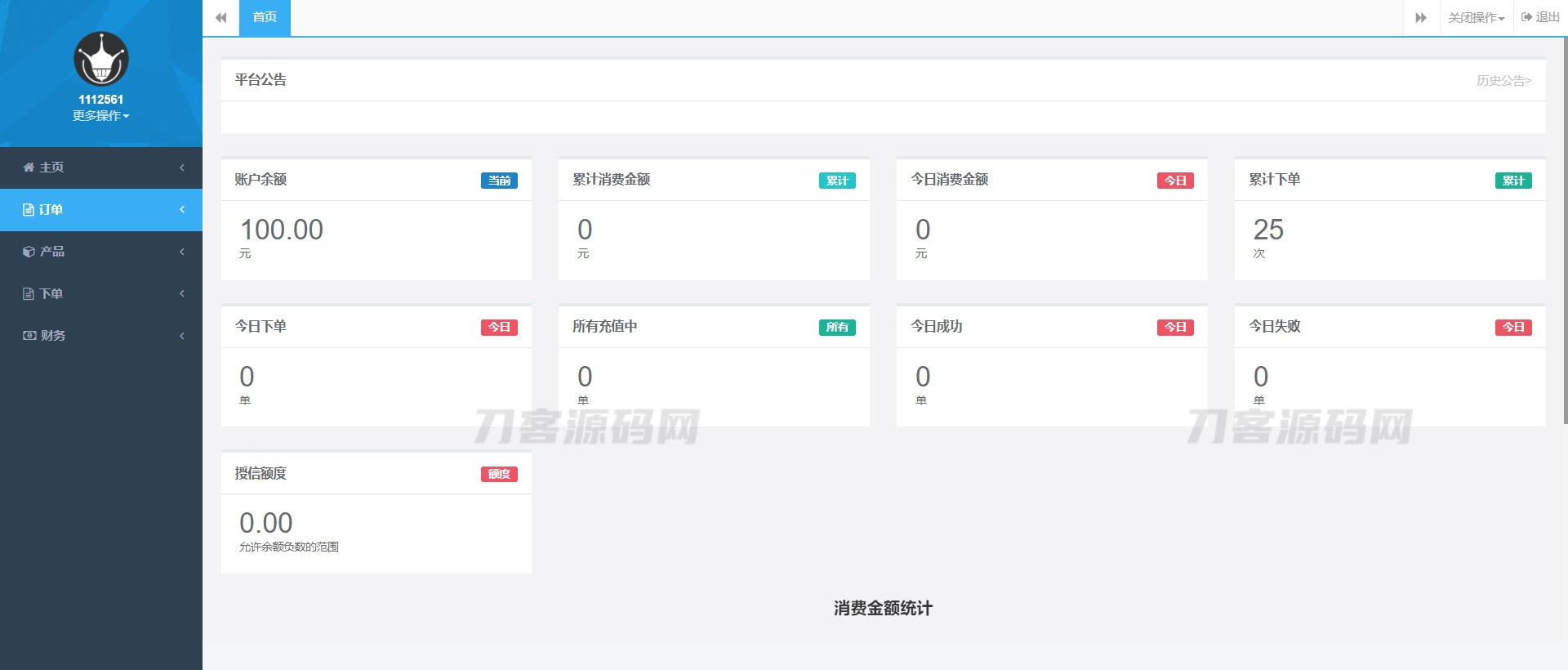The height and width of the screenshot is (670, 1568).
Task: Open the 更多操作 dropdown under username
Action: tap(101, 116)
